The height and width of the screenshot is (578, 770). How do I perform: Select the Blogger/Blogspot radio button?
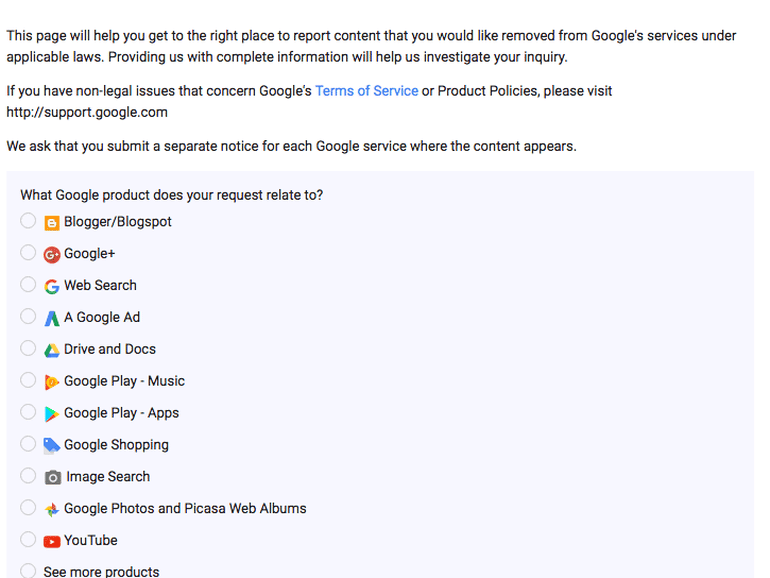pos(28,221)
